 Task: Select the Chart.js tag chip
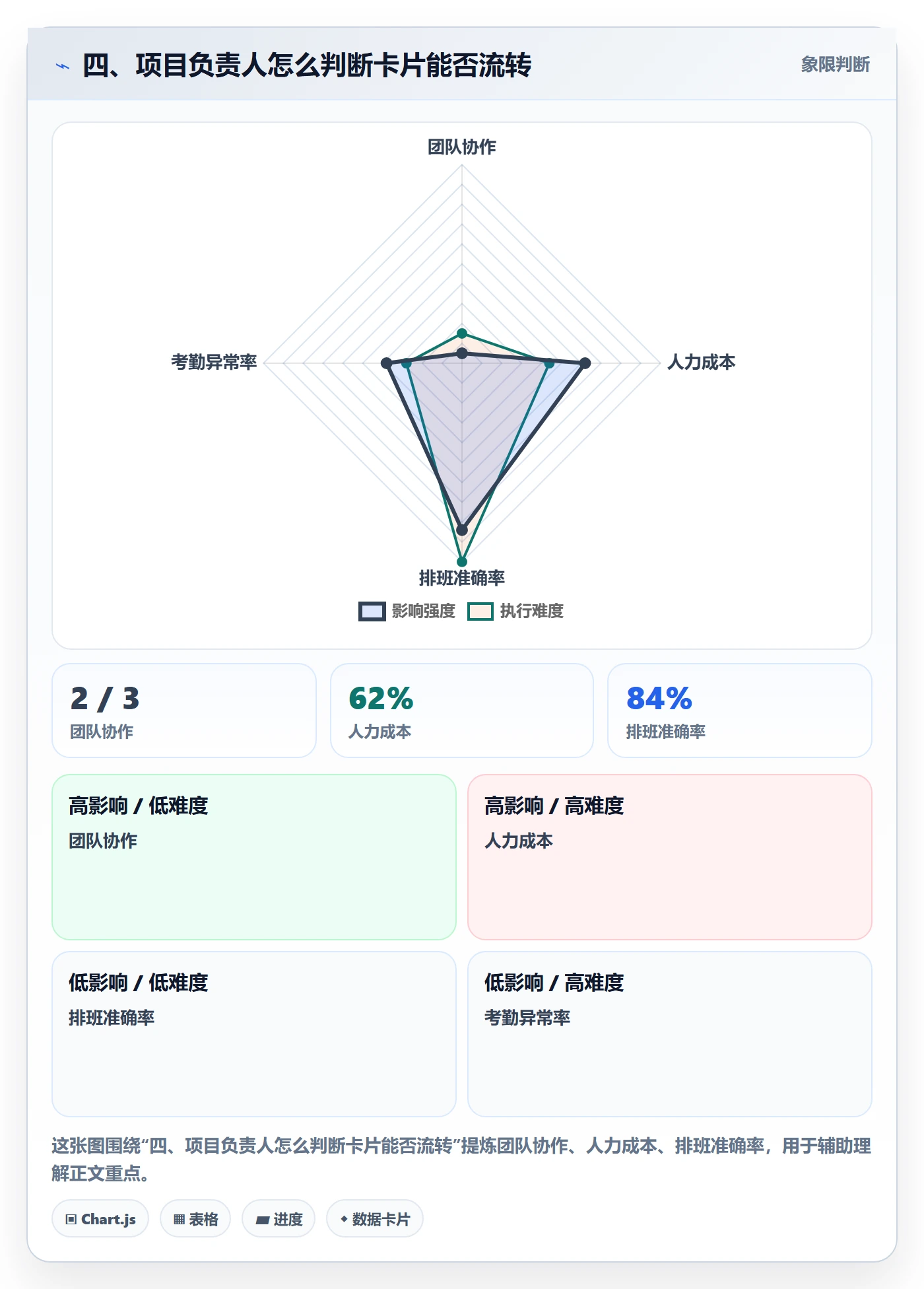coord(100,1218)
